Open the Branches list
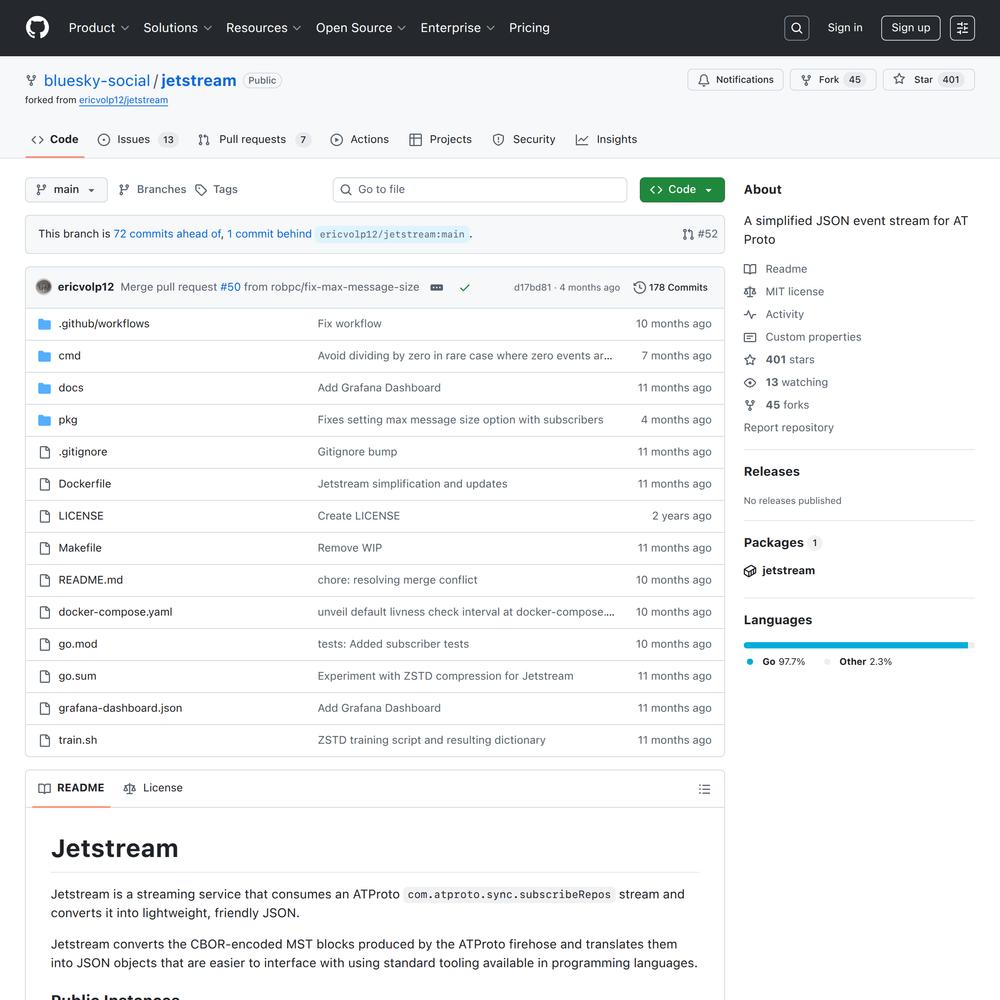Viewport: 1000px width, 1000px height. 152,189
